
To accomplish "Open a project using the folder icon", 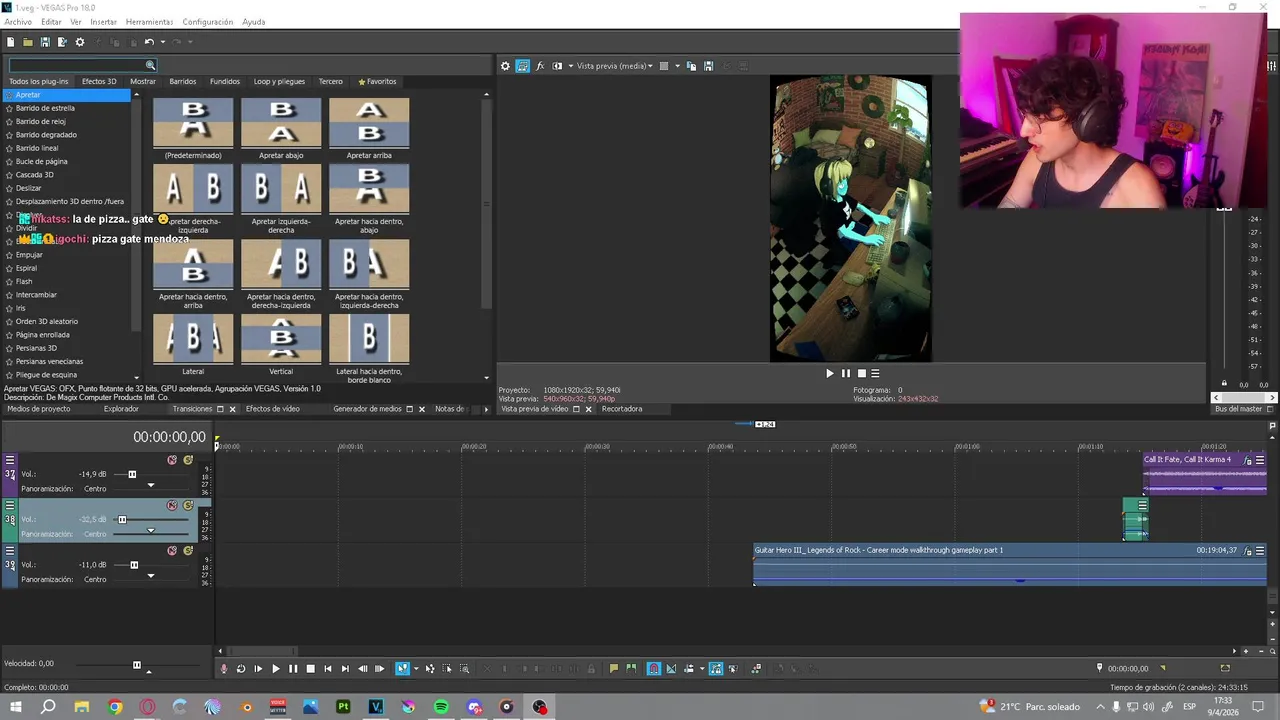I will point(28,42).
